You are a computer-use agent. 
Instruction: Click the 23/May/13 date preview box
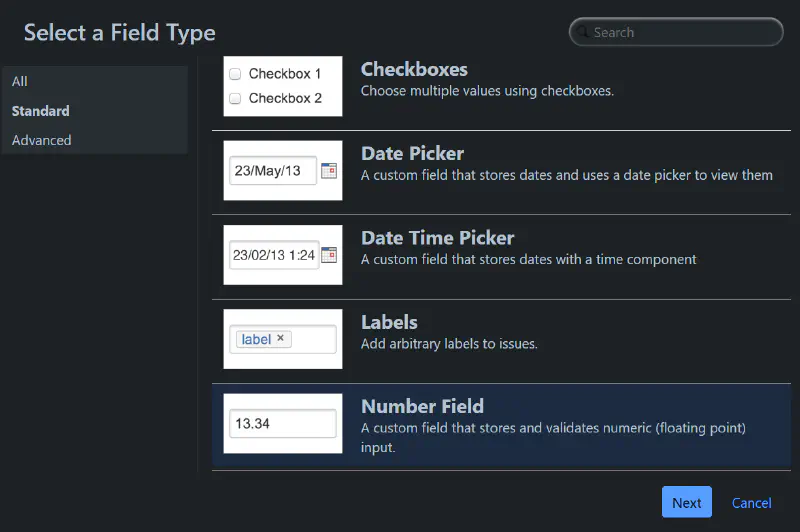tap(273, 170)
